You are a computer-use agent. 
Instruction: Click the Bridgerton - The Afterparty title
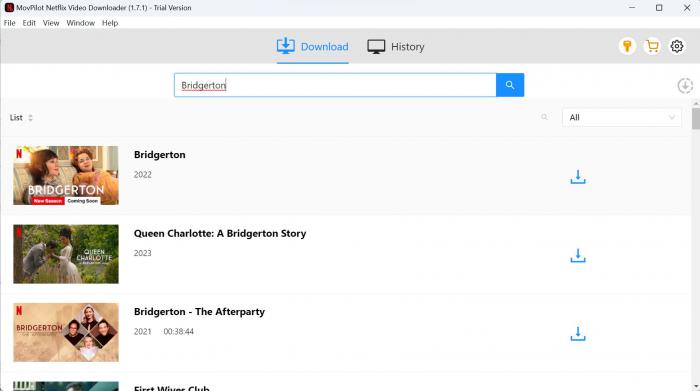pyautogui.click(x=199, y=312)
